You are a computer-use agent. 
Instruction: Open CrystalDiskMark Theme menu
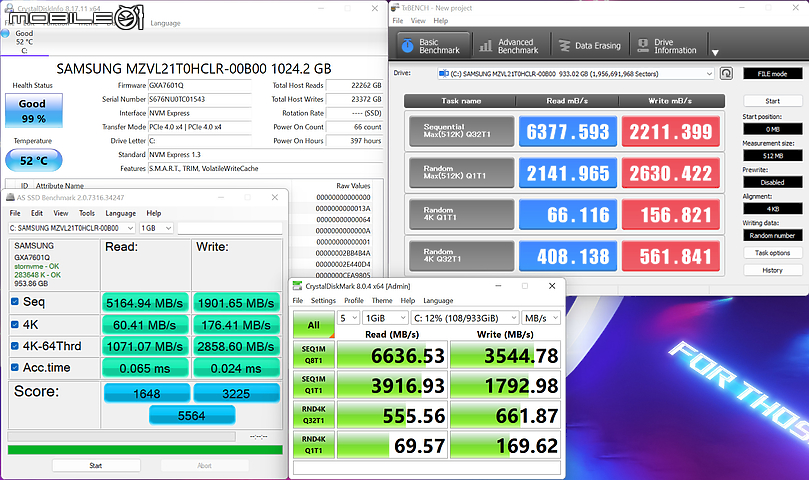[382, 300]
